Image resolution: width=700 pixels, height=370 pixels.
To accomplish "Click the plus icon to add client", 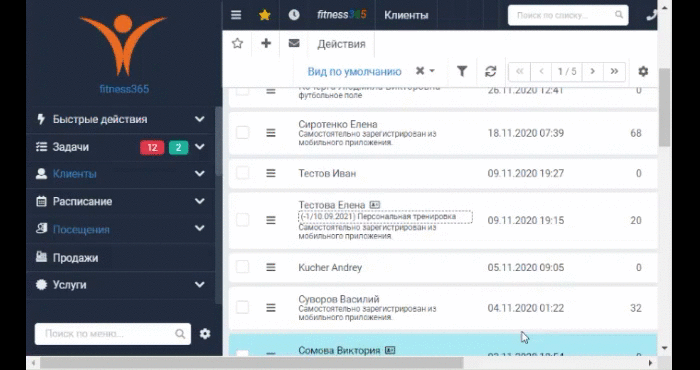I will (x=266, y=43).
